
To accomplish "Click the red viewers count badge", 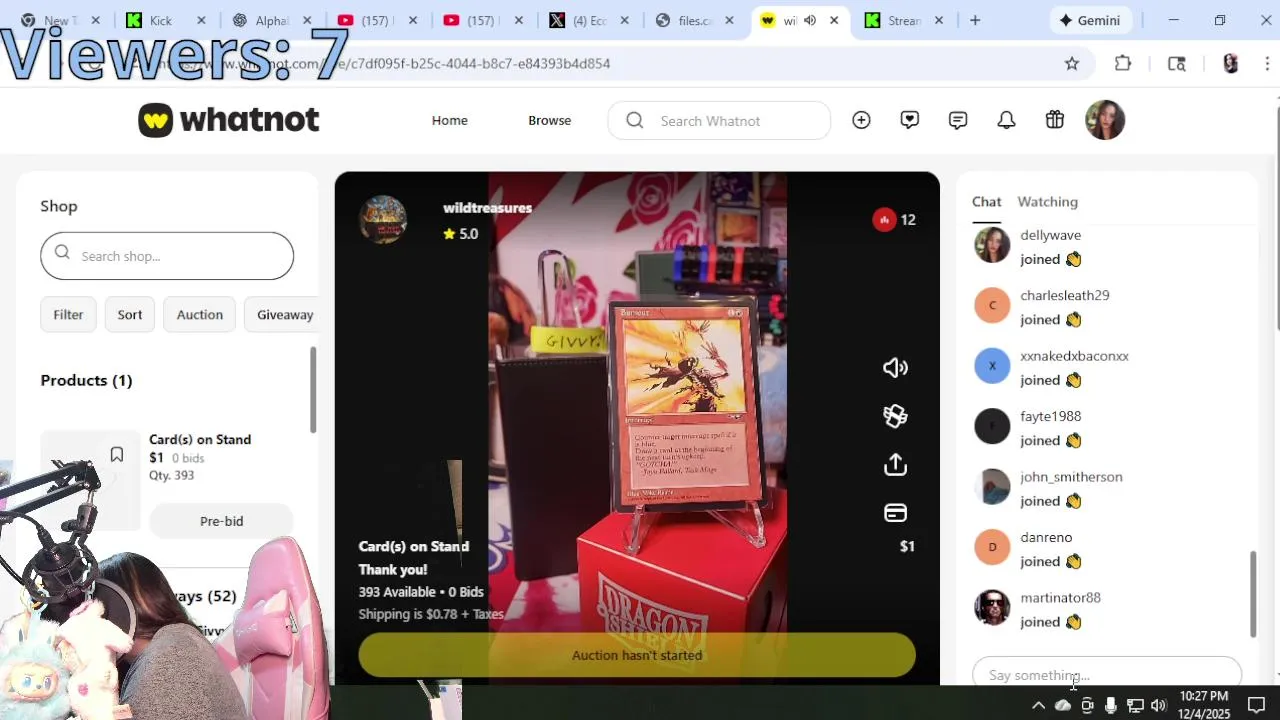I will tap(884, 220).
